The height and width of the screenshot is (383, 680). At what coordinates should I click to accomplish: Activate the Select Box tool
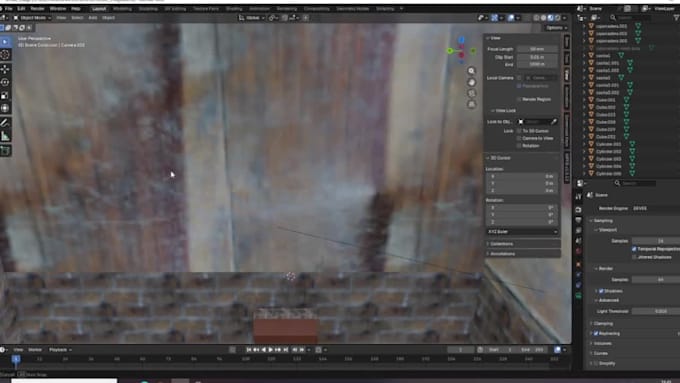(x=5, y=42)
